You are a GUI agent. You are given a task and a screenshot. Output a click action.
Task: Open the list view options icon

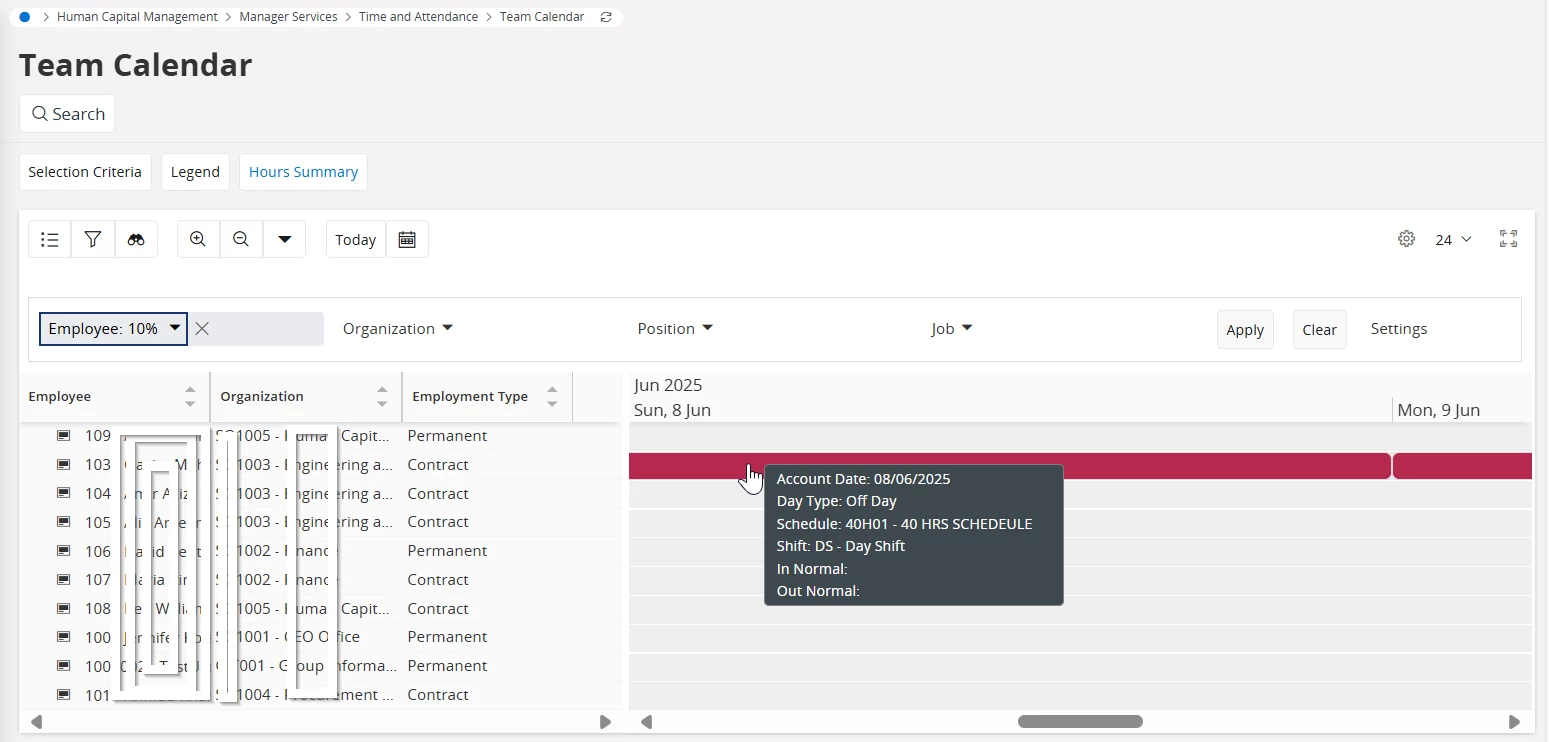pyautogui.click(x=50, y=239)
